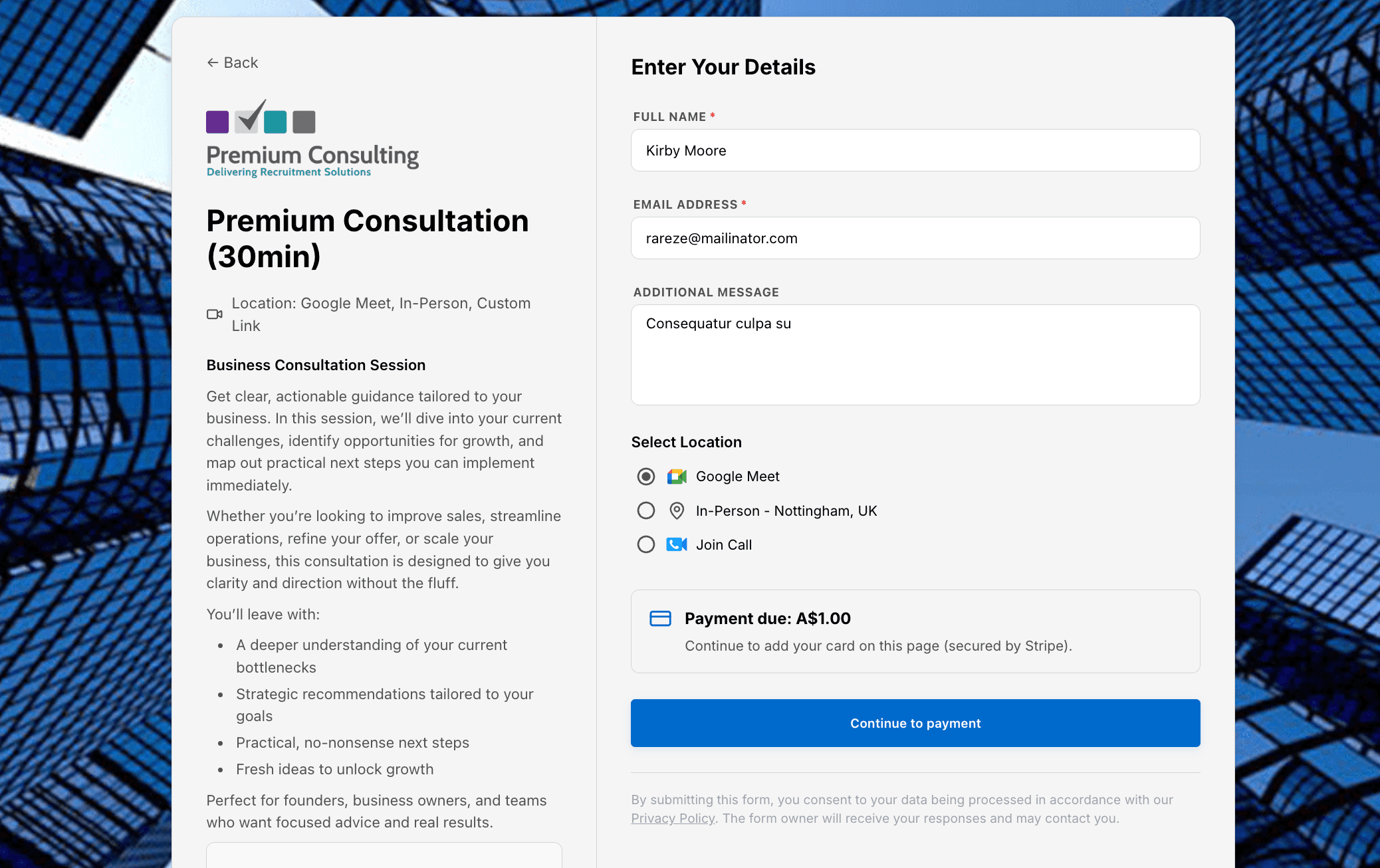
Task: Focus the Full Name input field
Action: (915, 151)
